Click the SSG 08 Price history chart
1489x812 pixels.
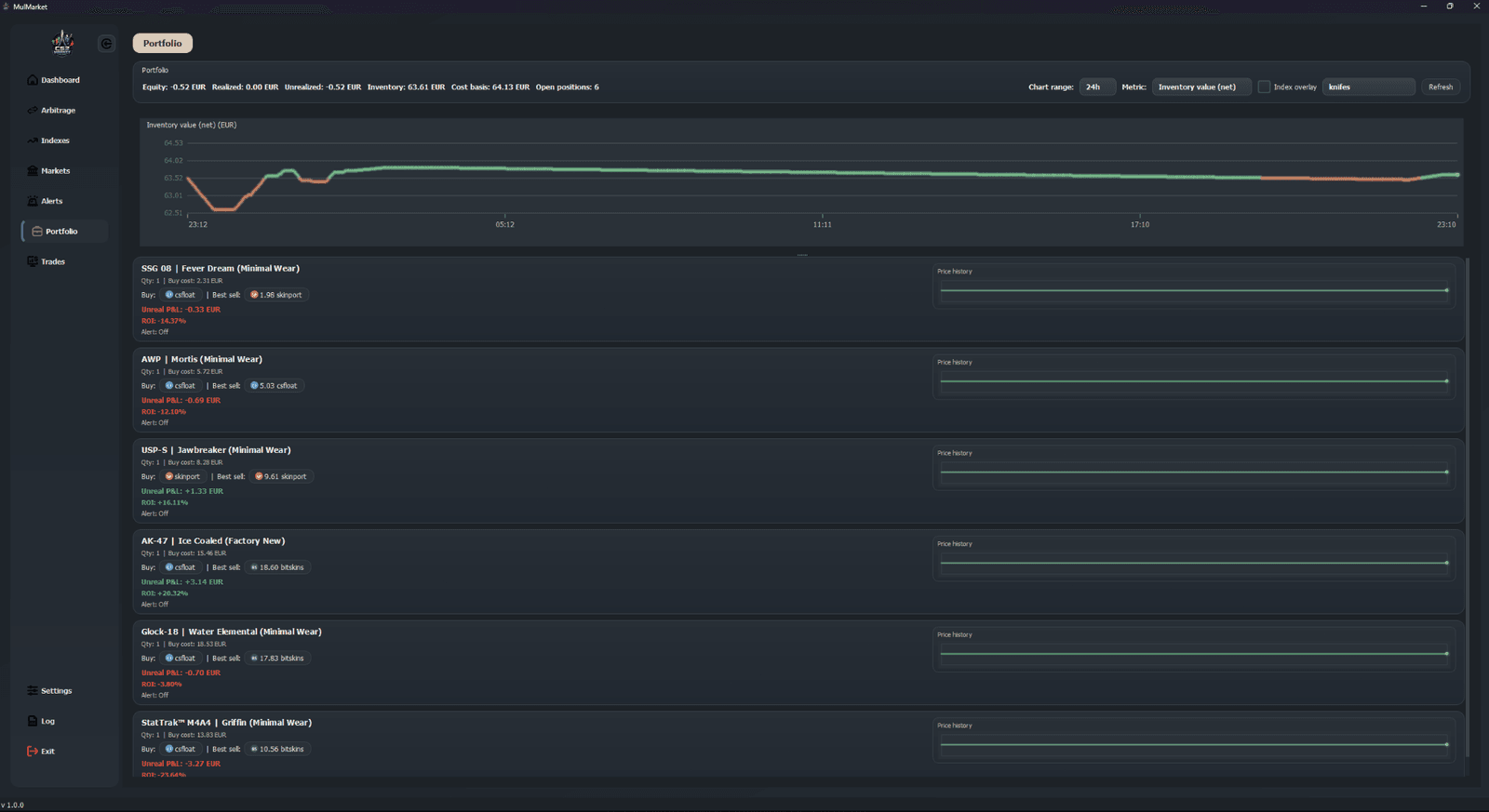point(1194,290)
